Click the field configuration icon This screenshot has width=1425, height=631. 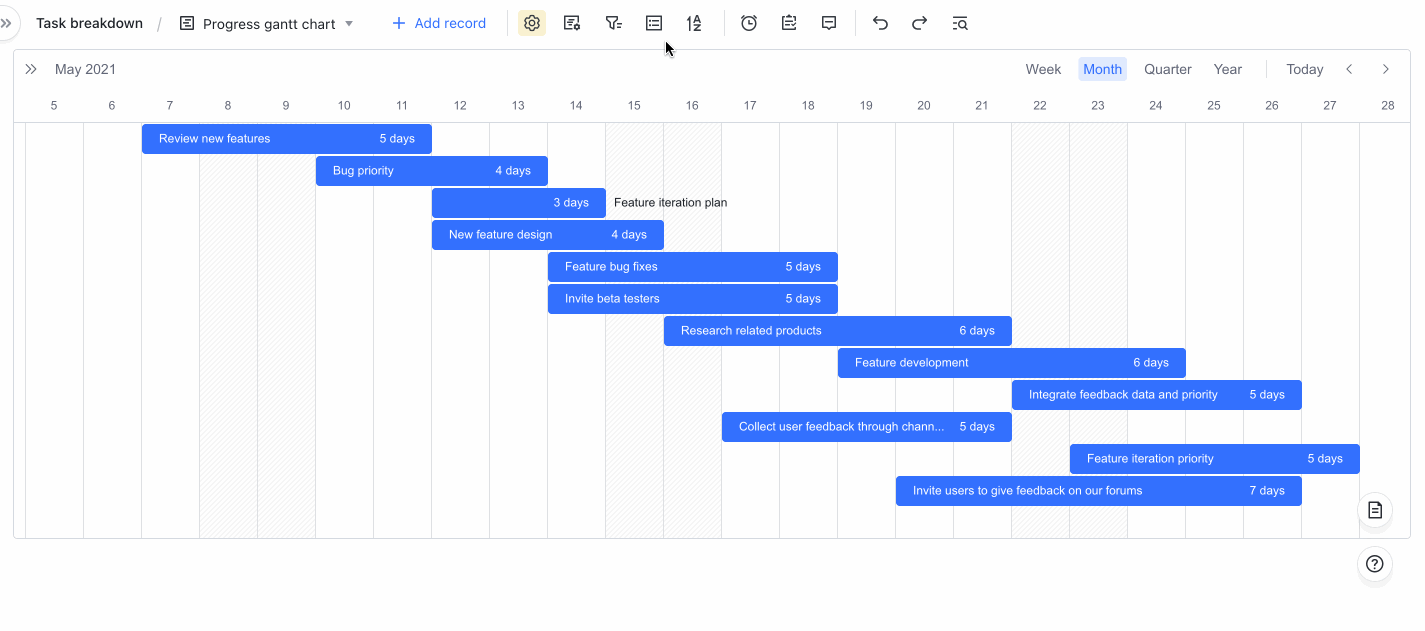coord(572,23)
